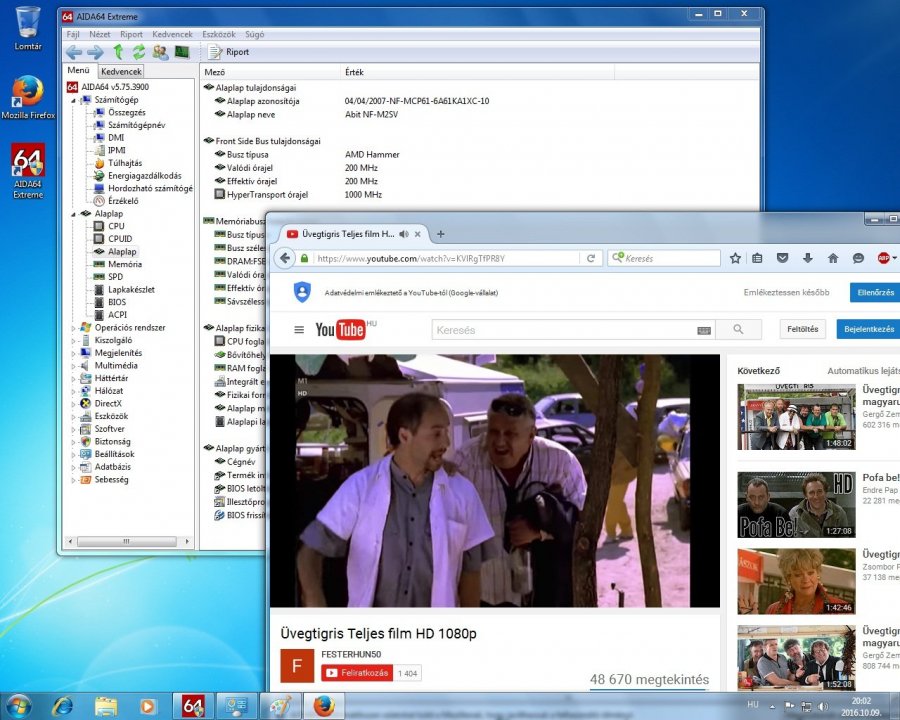
Task: Expand the DirectX tree node
Action: 73,404
